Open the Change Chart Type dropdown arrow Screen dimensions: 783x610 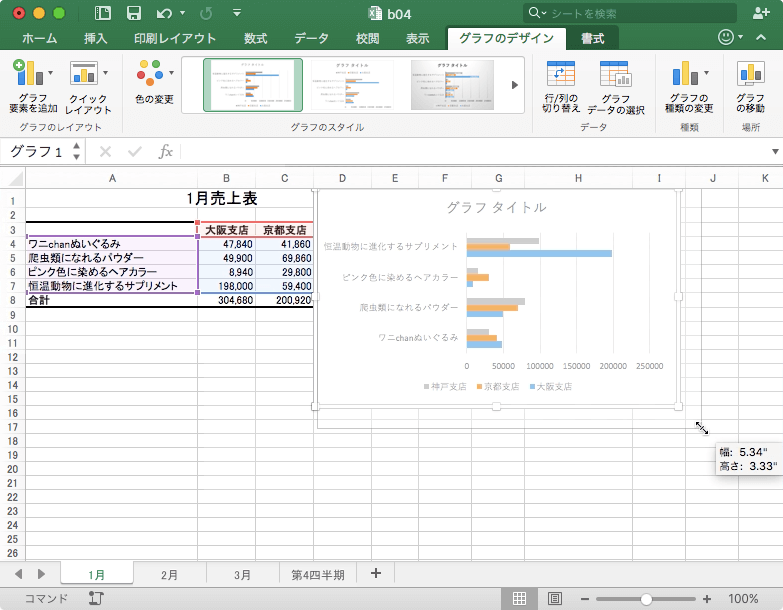coord(707,73)
